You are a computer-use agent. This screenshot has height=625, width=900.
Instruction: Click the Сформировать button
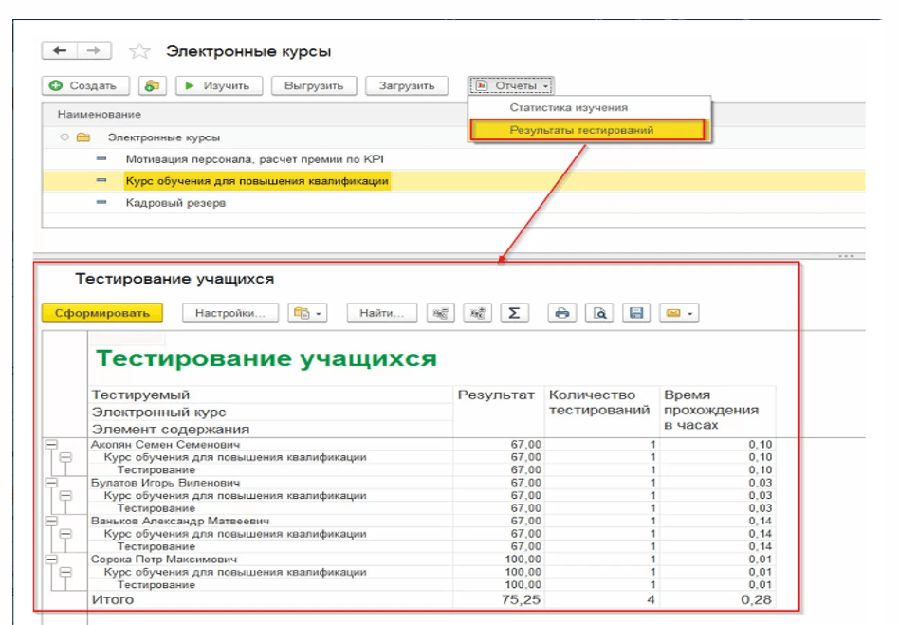tap(102, 313)
